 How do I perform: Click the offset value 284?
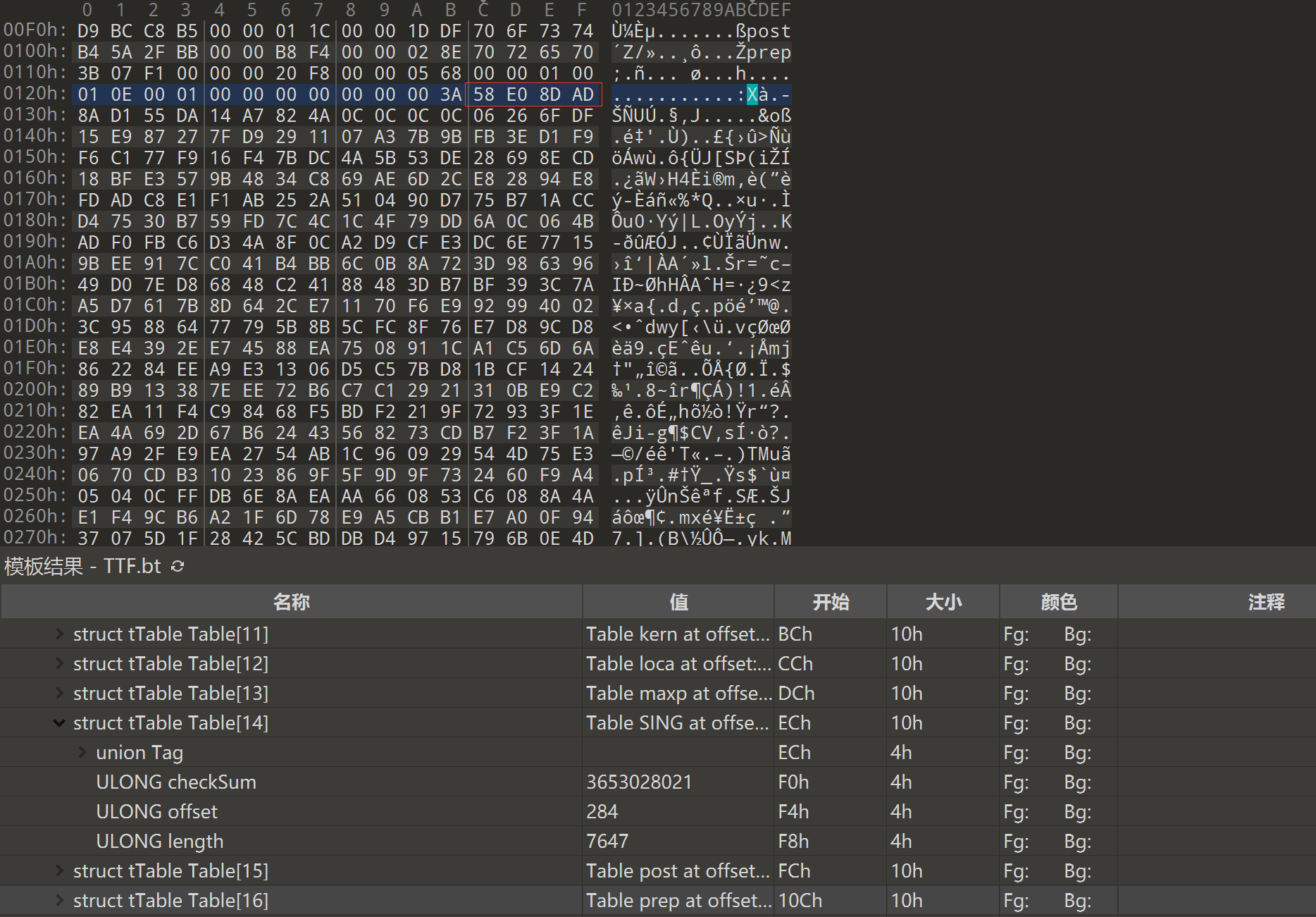pos(602,811)
